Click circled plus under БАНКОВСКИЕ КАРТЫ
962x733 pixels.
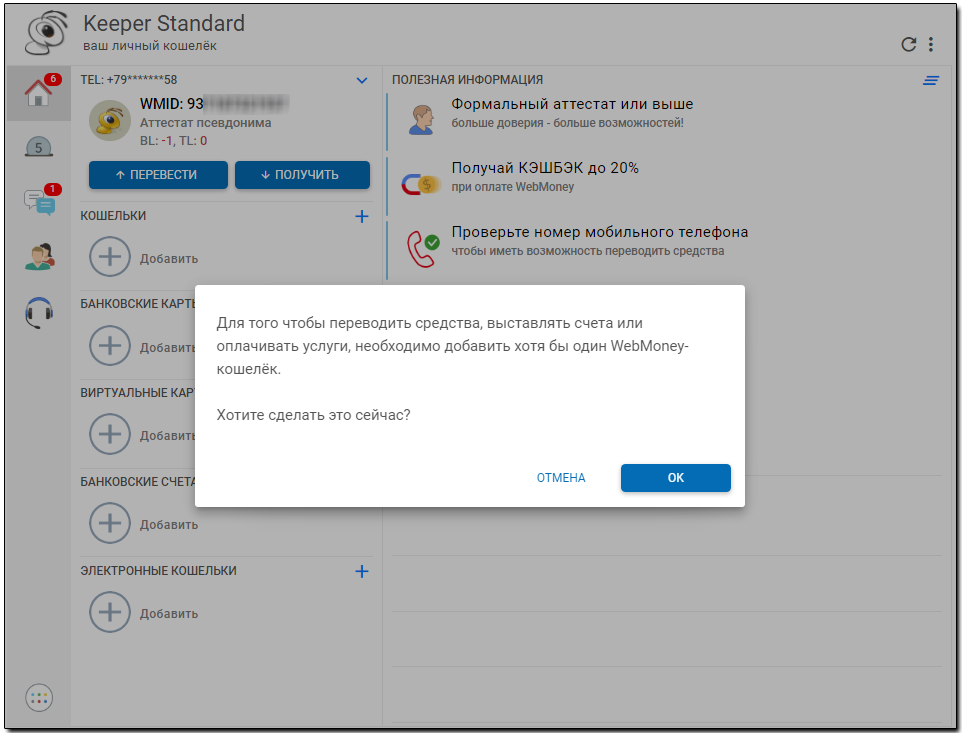[x=110, y=345]
